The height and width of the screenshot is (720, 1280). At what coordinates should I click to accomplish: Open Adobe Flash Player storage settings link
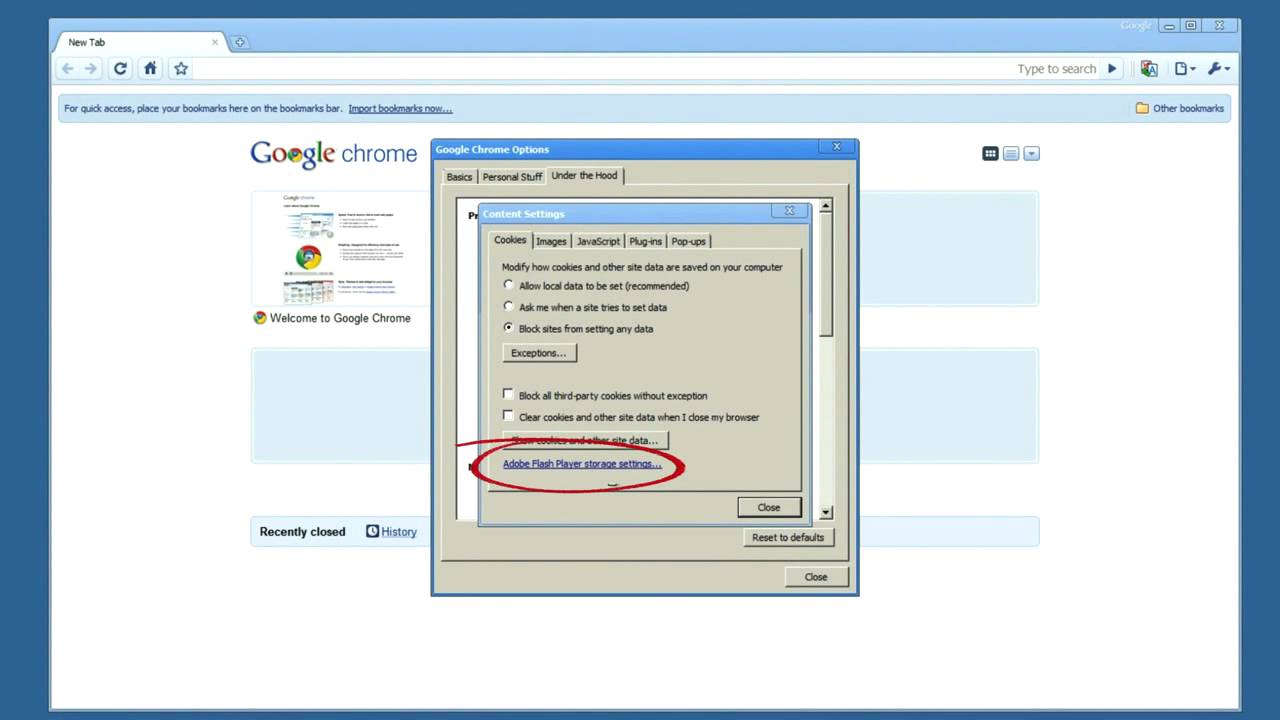coord(582,464)
